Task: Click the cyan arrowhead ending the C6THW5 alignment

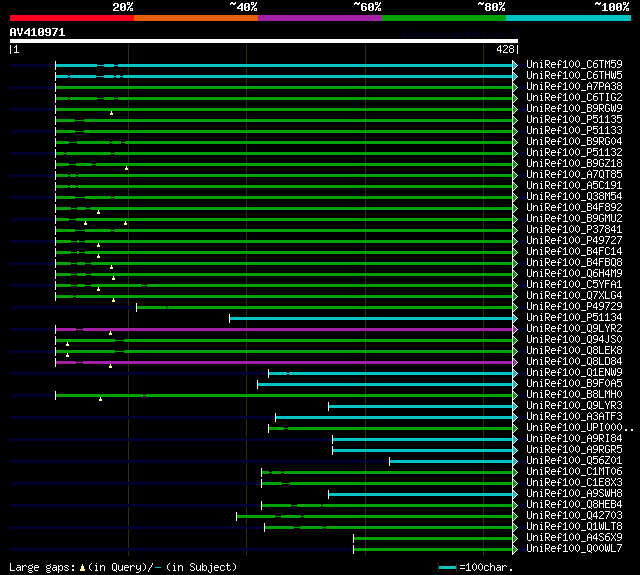Action: tap(515, 76)
